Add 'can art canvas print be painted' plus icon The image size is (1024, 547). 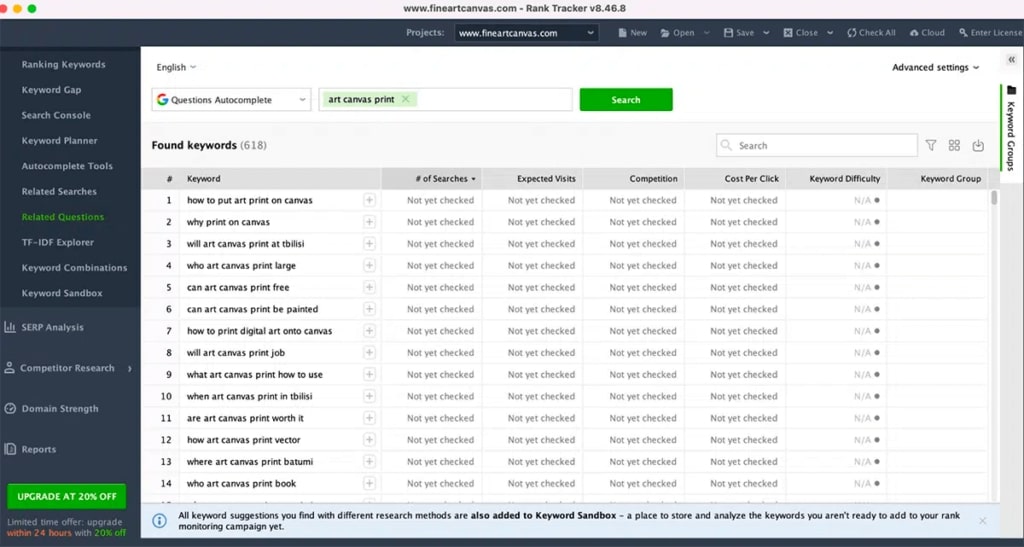coord(369,309)
